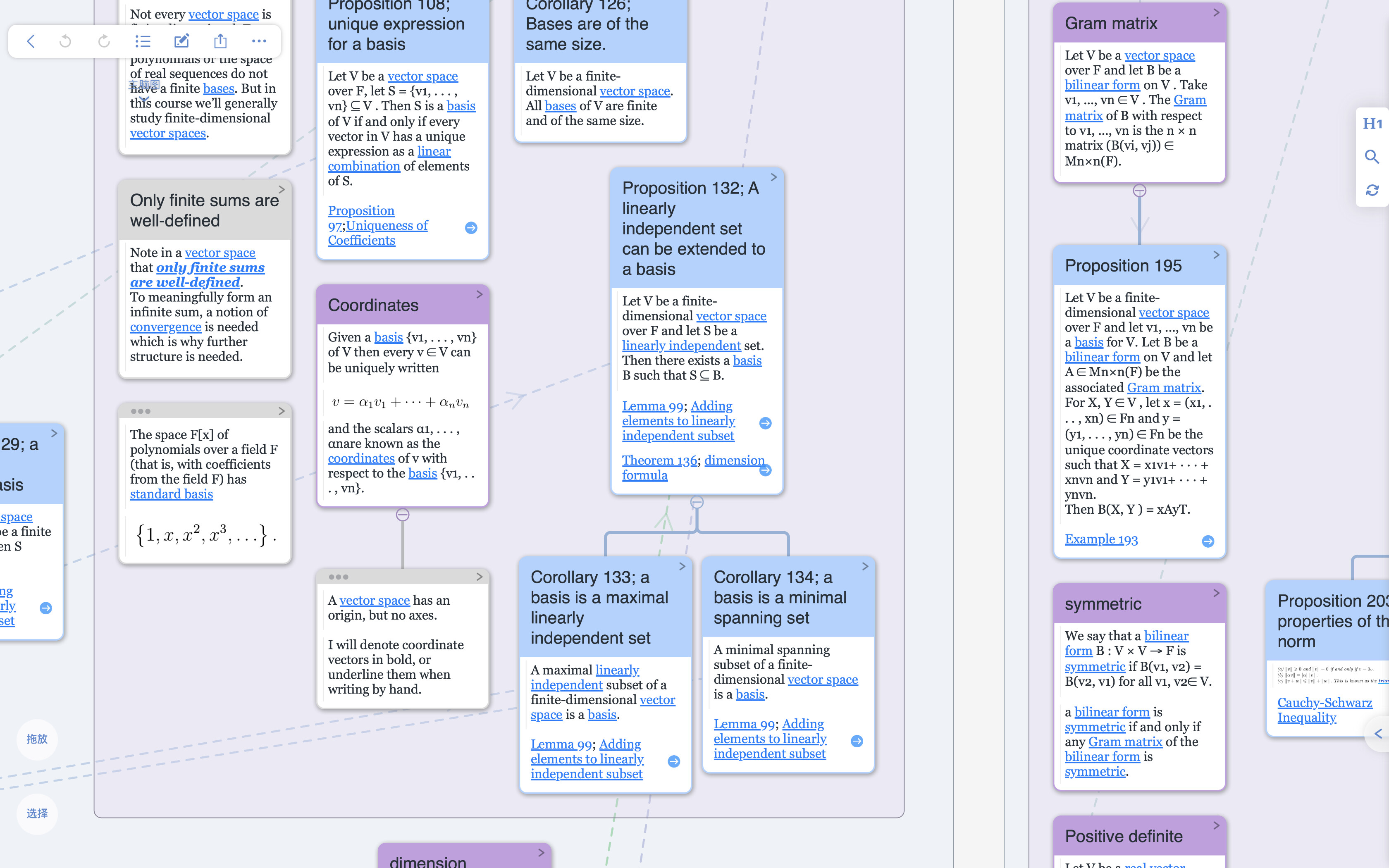The height and width of the screenshot is (868, 1389).
Task: Jump to Lemma 99 arrow in Corollary 134
Action: 857,741
